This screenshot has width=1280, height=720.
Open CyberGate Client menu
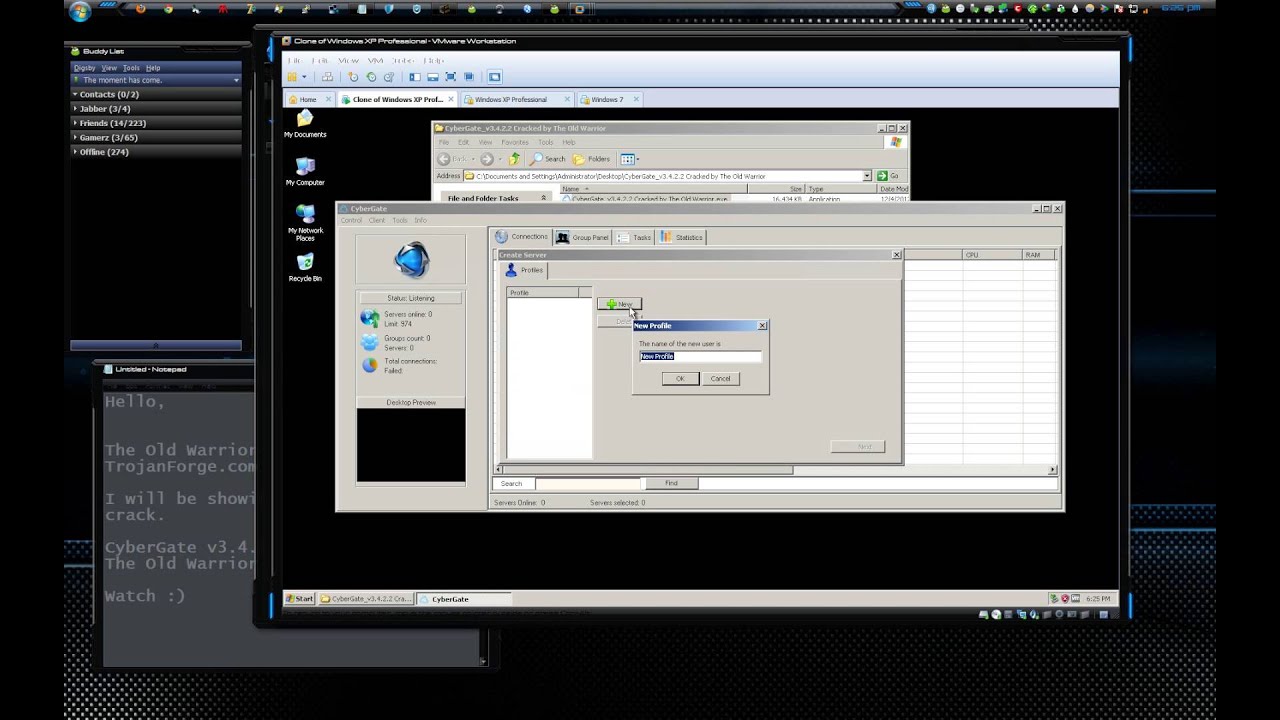(x=377, y=220)
